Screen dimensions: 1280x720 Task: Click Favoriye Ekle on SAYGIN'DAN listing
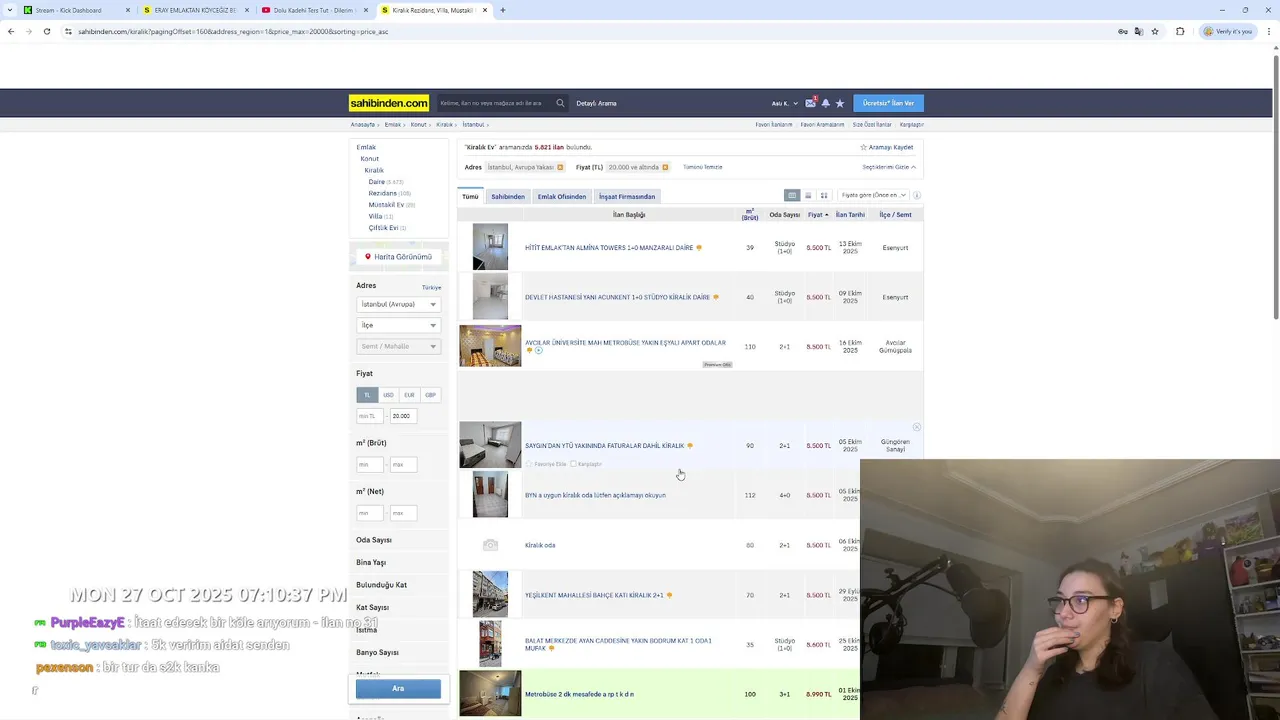[x=547, y=464]
